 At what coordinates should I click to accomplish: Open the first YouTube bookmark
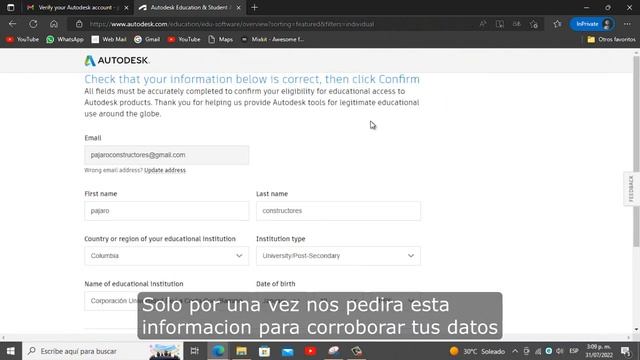[x=22, y=39]
